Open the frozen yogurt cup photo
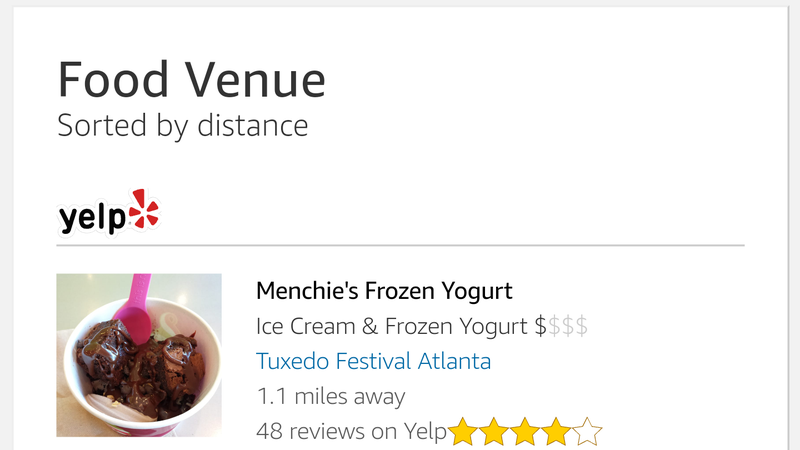This screenshot has height=450, width=800. [139, 355]
